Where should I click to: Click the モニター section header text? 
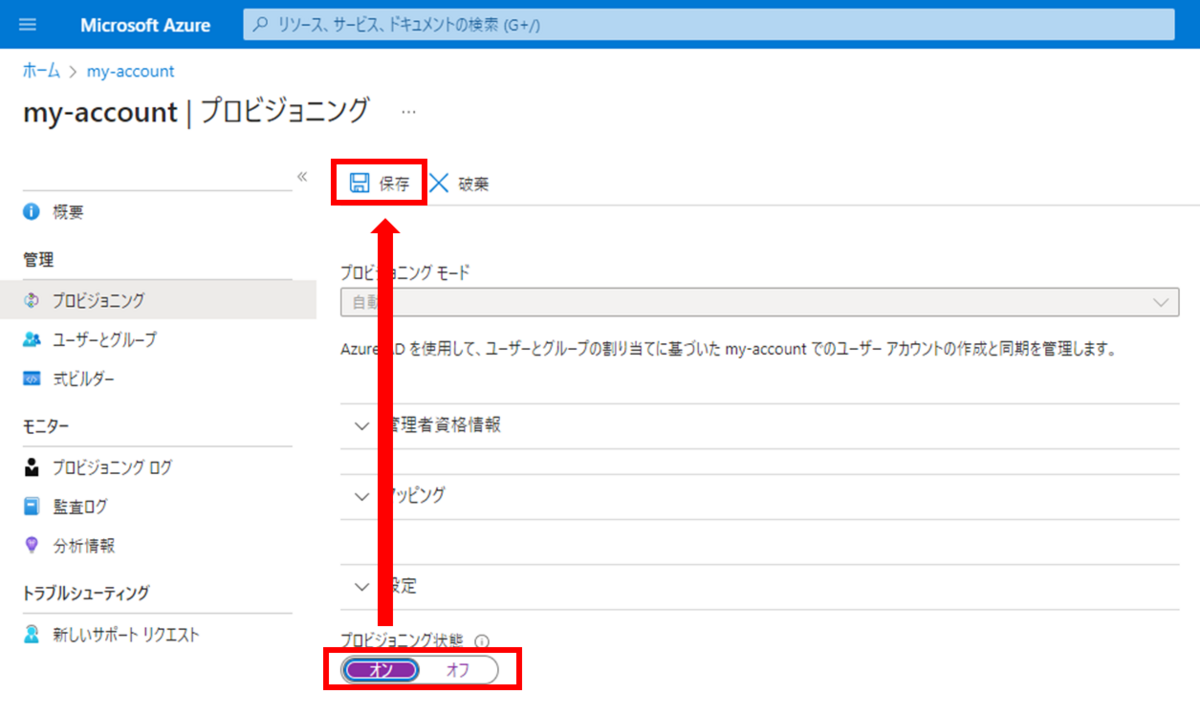[x=46, y=427]
